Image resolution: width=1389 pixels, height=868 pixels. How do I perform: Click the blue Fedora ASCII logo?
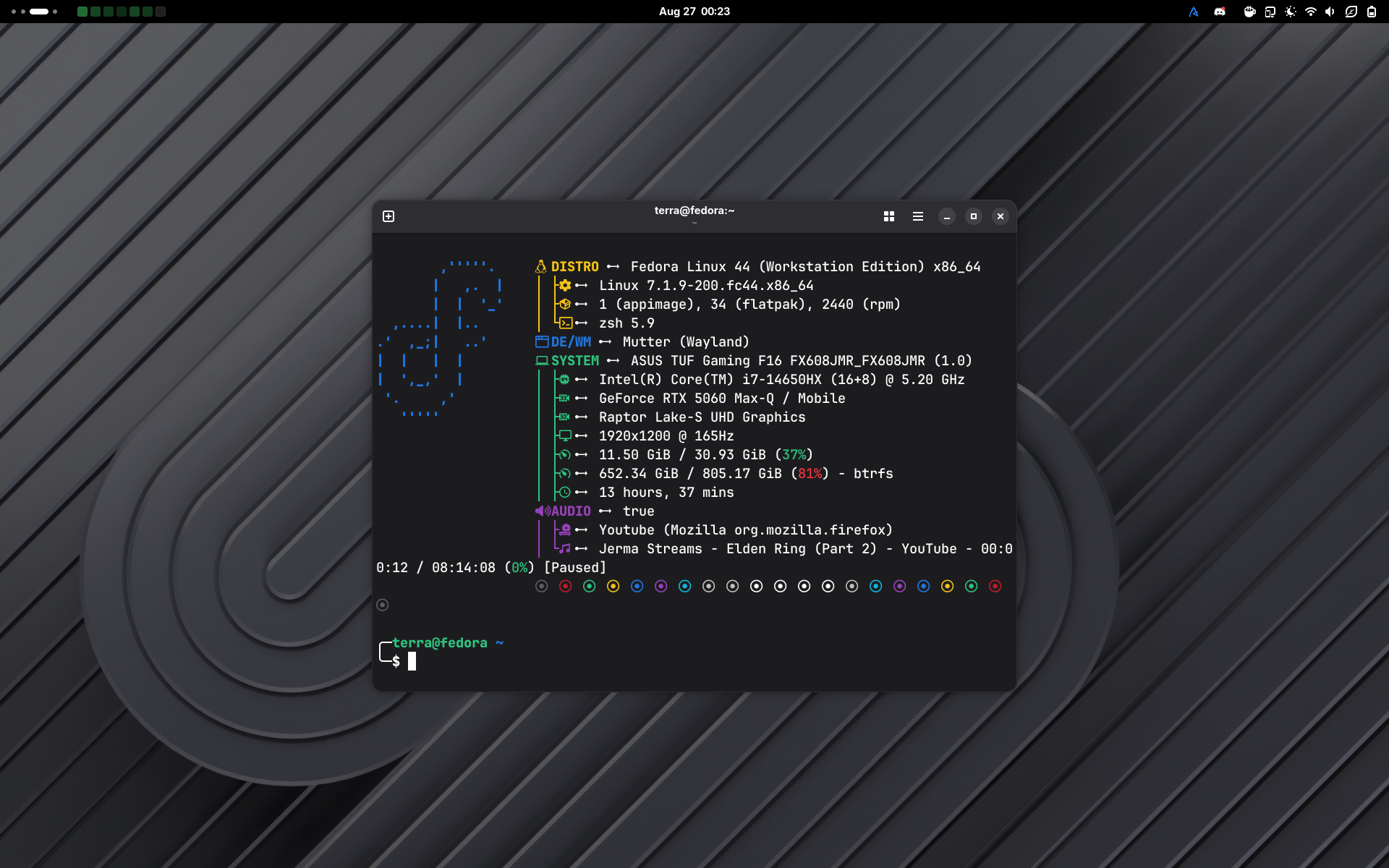click(439, 339)
